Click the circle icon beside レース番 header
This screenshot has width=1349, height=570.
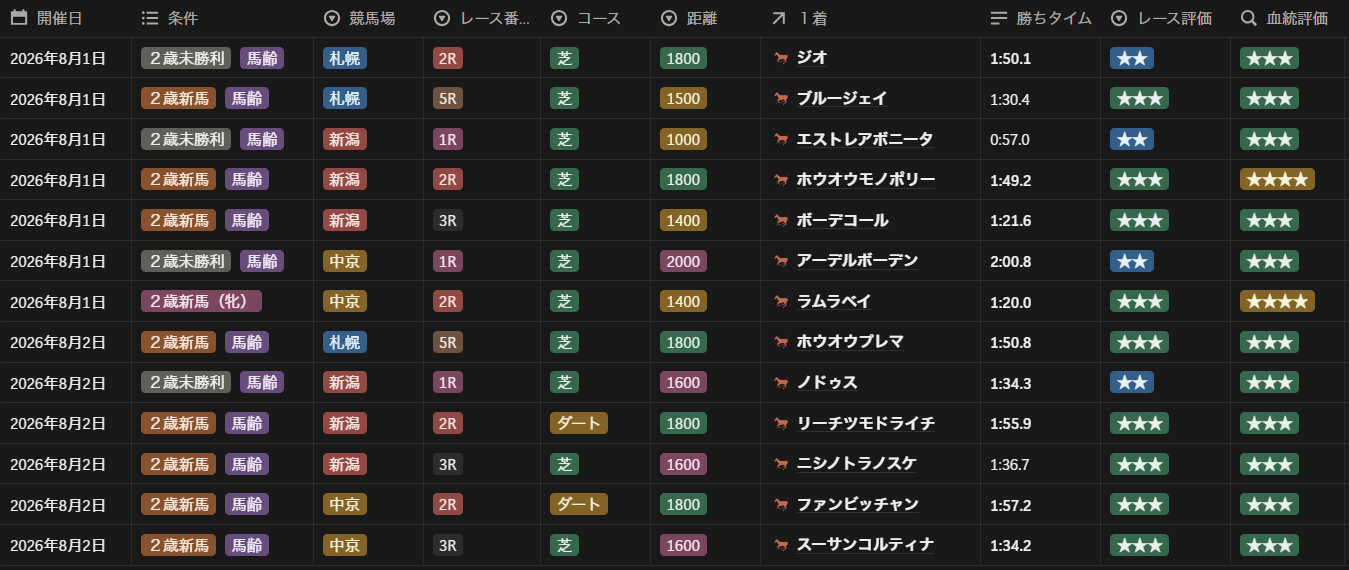tap(442, 18)
